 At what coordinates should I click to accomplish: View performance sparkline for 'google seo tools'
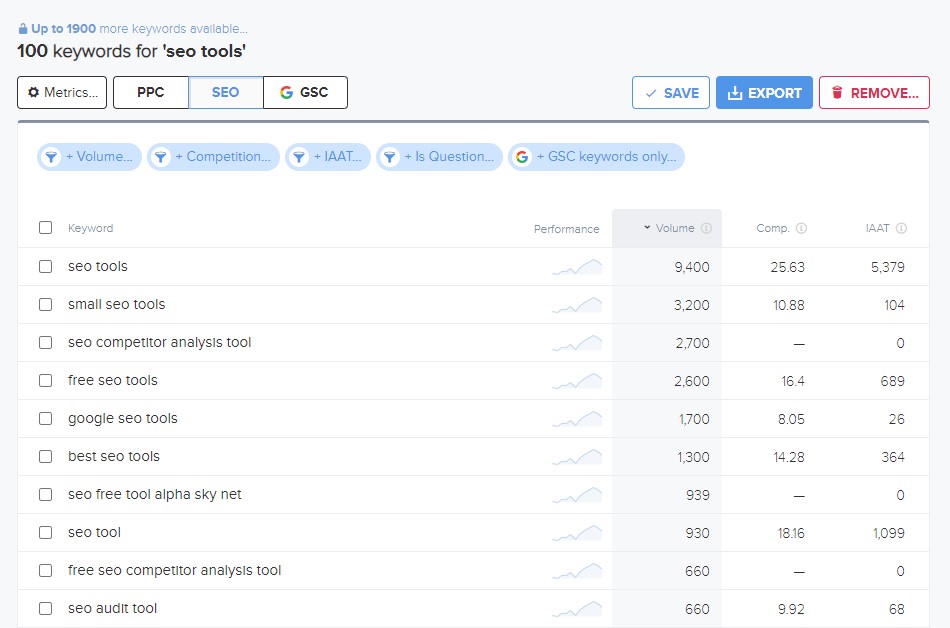tap(577, 419)
